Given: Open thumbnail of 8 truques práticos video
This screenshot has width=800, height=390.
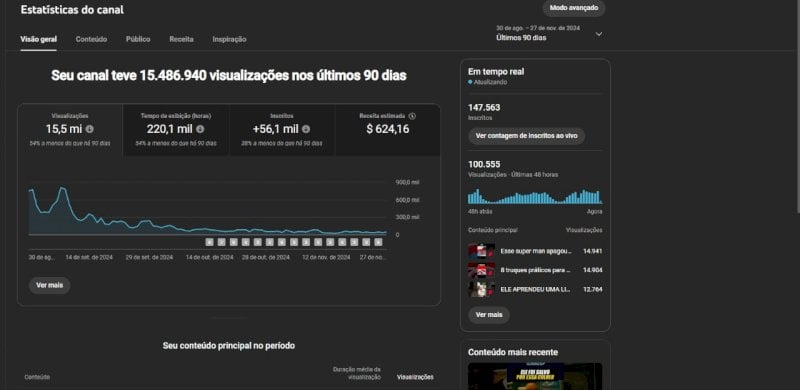Looking at the screenshot, I should click(481, 270).
